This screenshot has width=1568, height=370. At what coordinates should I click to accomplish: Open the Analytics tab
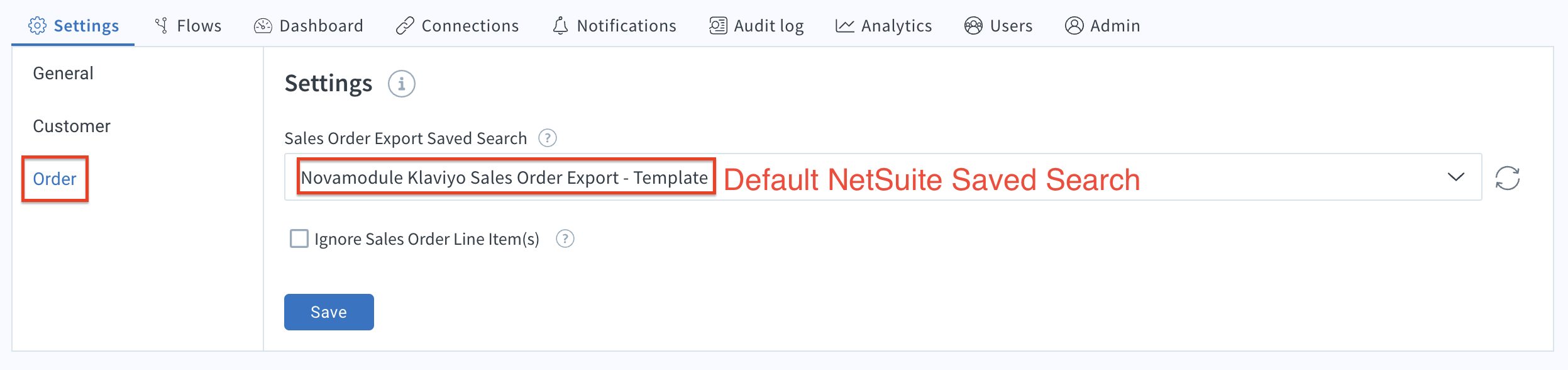(883, 26)
